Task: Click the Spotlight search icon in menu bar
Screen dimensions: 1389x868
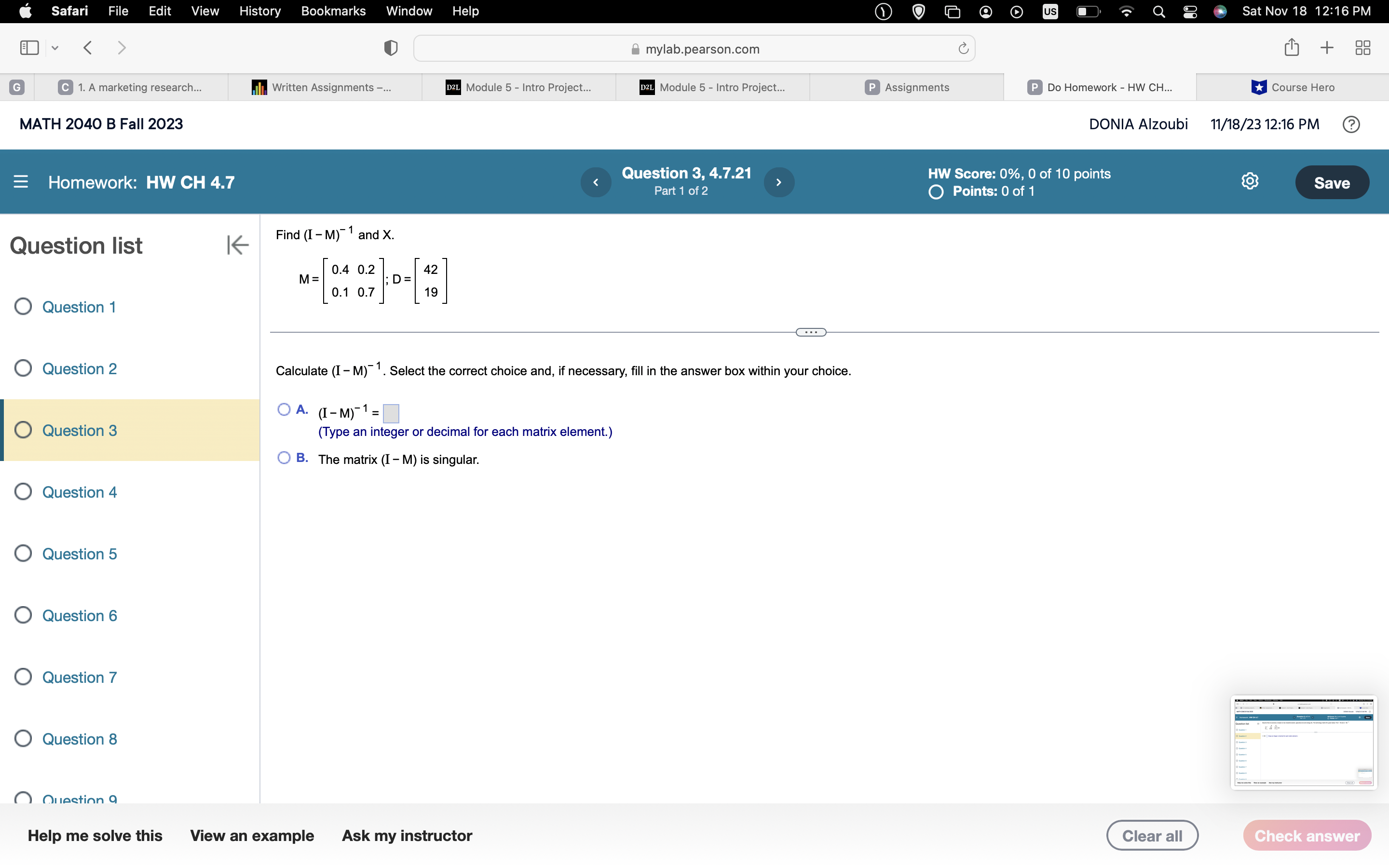Action: tap(1158, 11)
